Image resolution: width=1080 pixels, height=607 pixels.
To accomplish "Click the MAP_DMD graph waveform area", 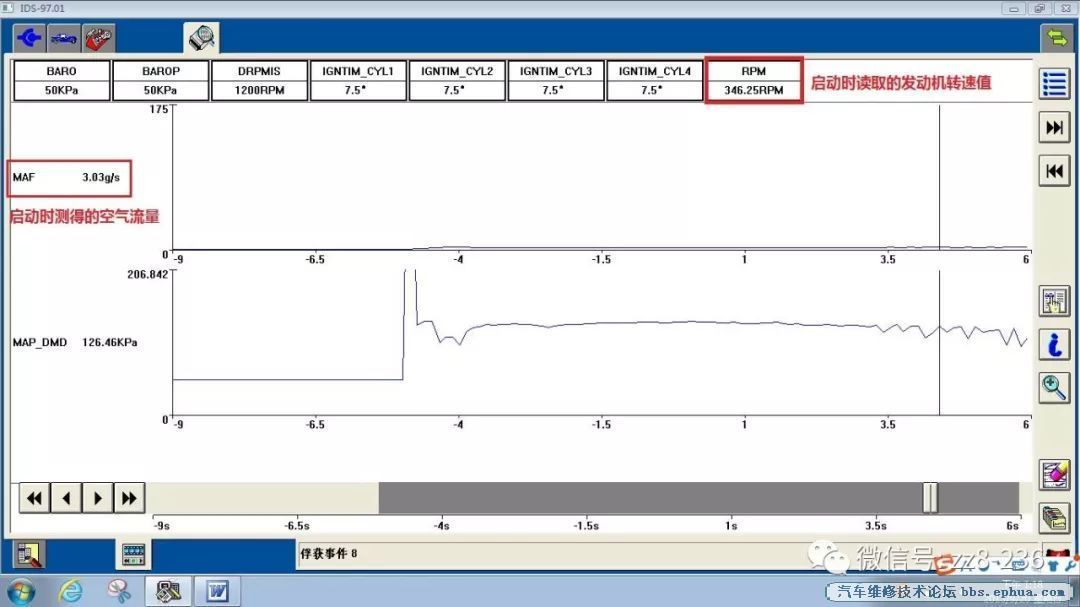I will pyautogui.click(x=601, y=342).
